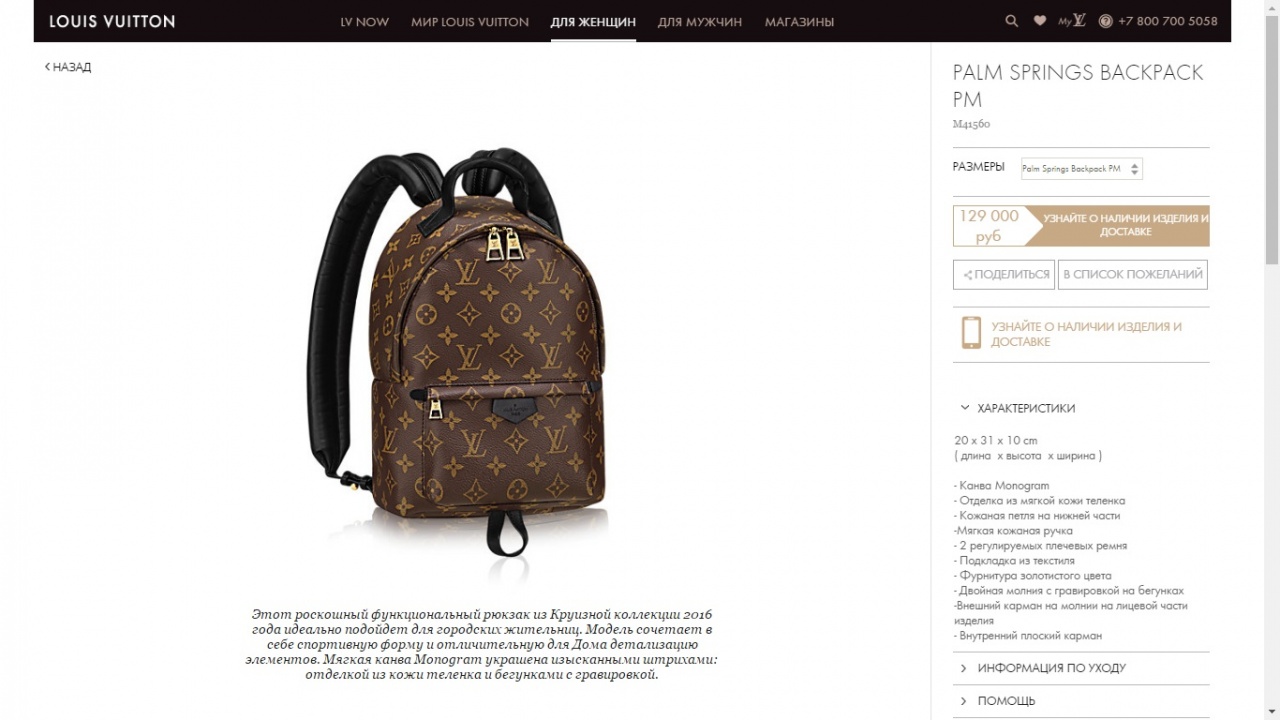Image resolution: width=1280 pixels, height=720 pixels.
Task: Call the +7 800 700 5058 number
Action: [x=1168, y=21]
